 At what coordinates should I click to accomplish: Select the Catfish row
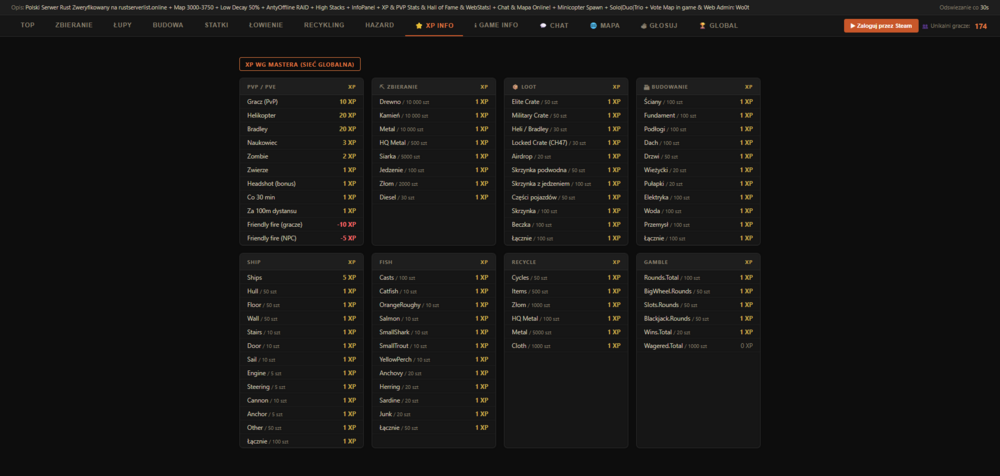(434, 291)
